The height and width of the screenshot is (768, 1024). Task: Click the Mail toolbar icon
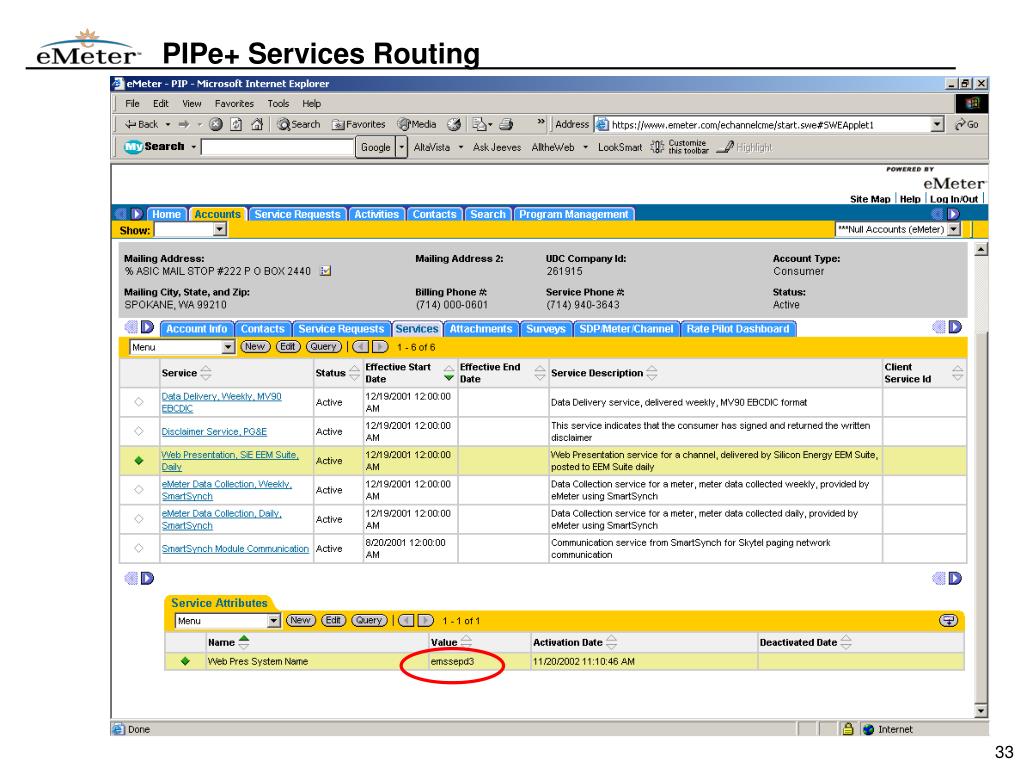click(481, 124)
